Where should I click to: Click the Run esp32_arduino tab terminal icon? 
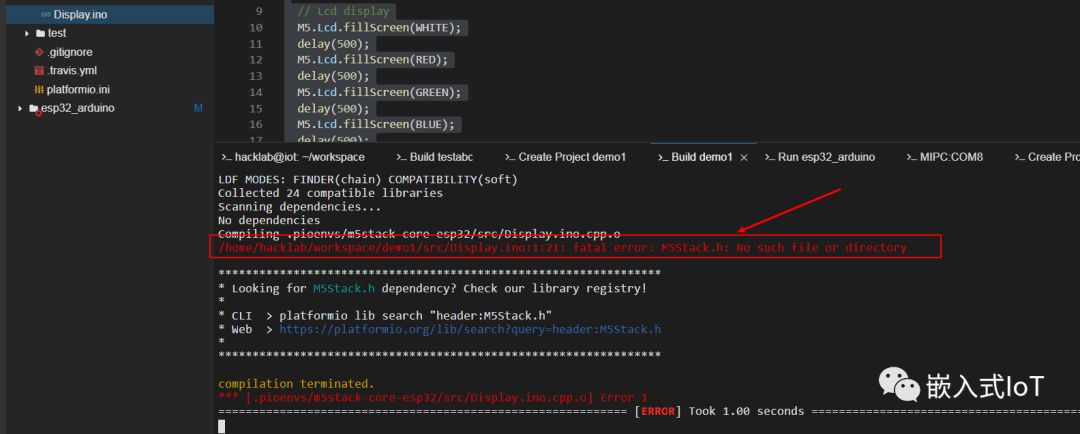point(770,157)
